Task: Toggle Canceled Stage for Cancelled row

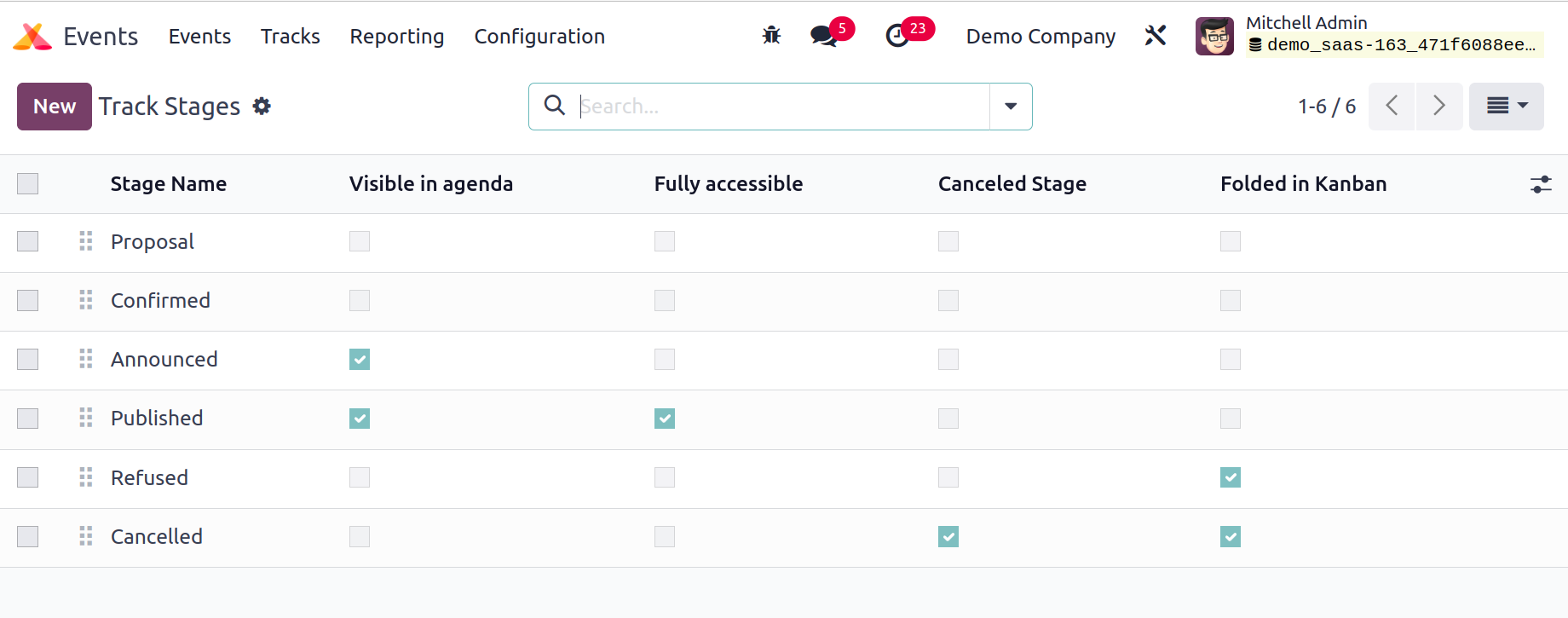Action: pos(948,536)
